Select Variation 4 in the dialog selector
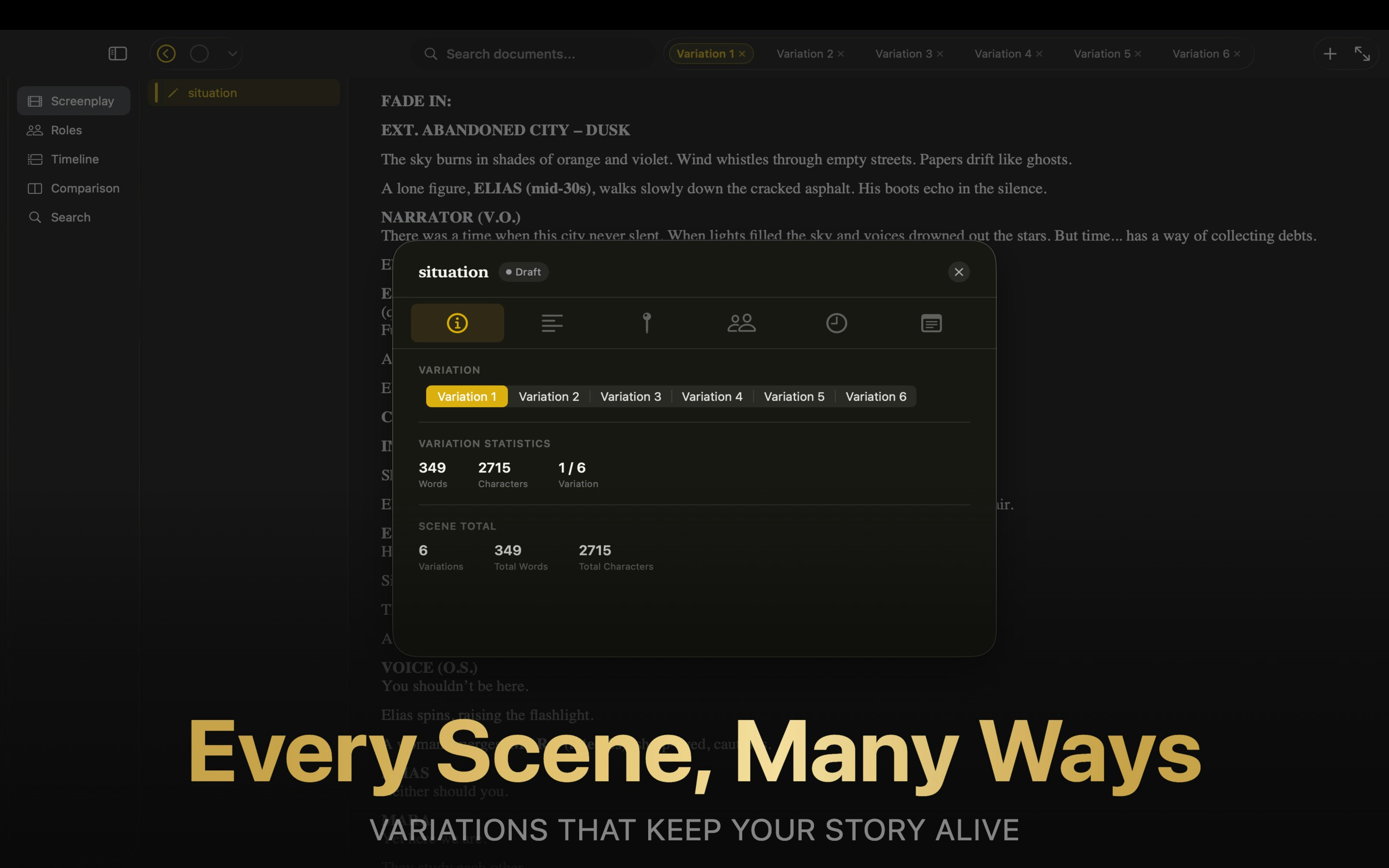1389x868 pixels. [x=712, y=397]
